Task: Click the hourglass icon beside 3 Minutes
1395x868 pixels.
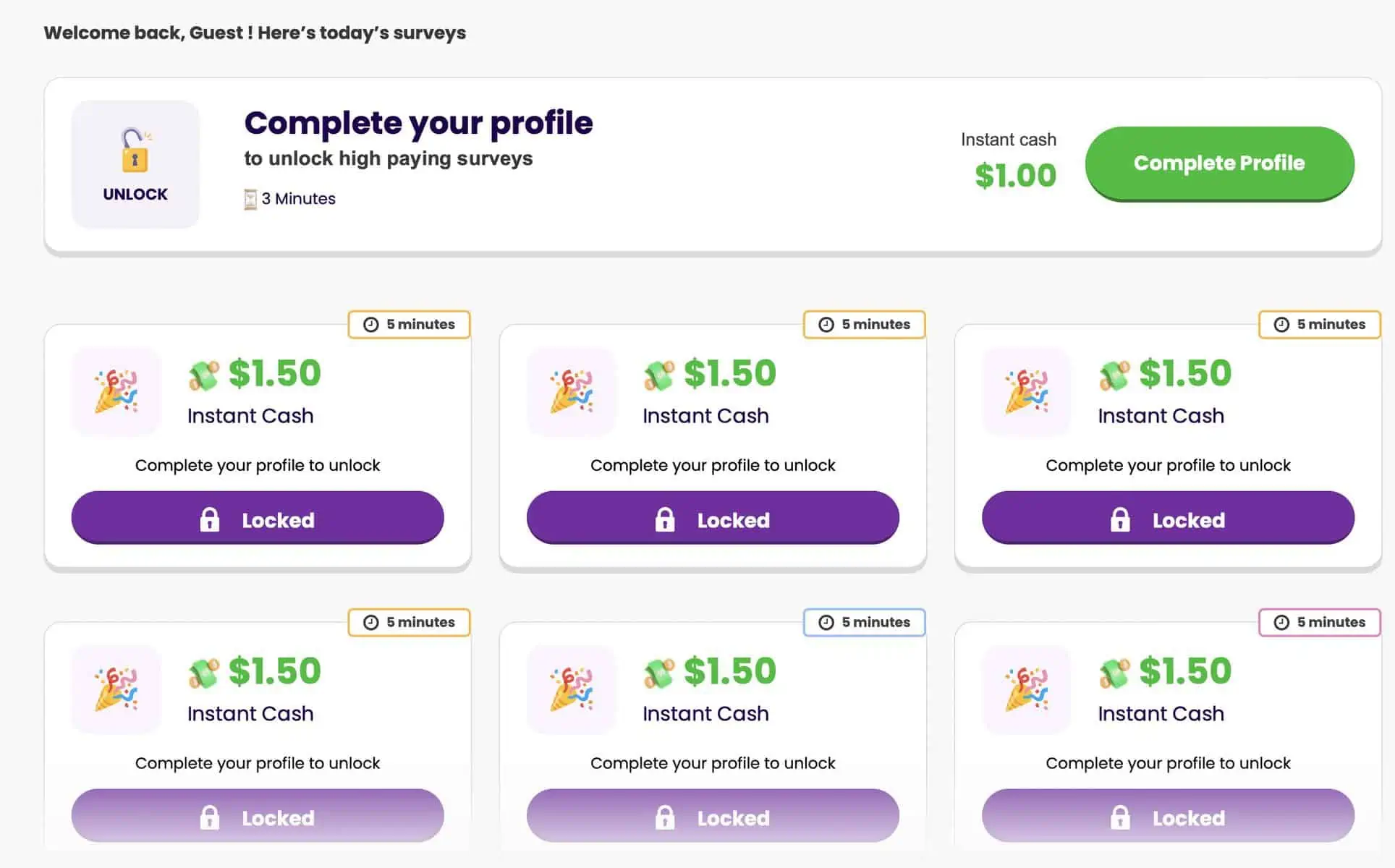Action: point(250,199)
